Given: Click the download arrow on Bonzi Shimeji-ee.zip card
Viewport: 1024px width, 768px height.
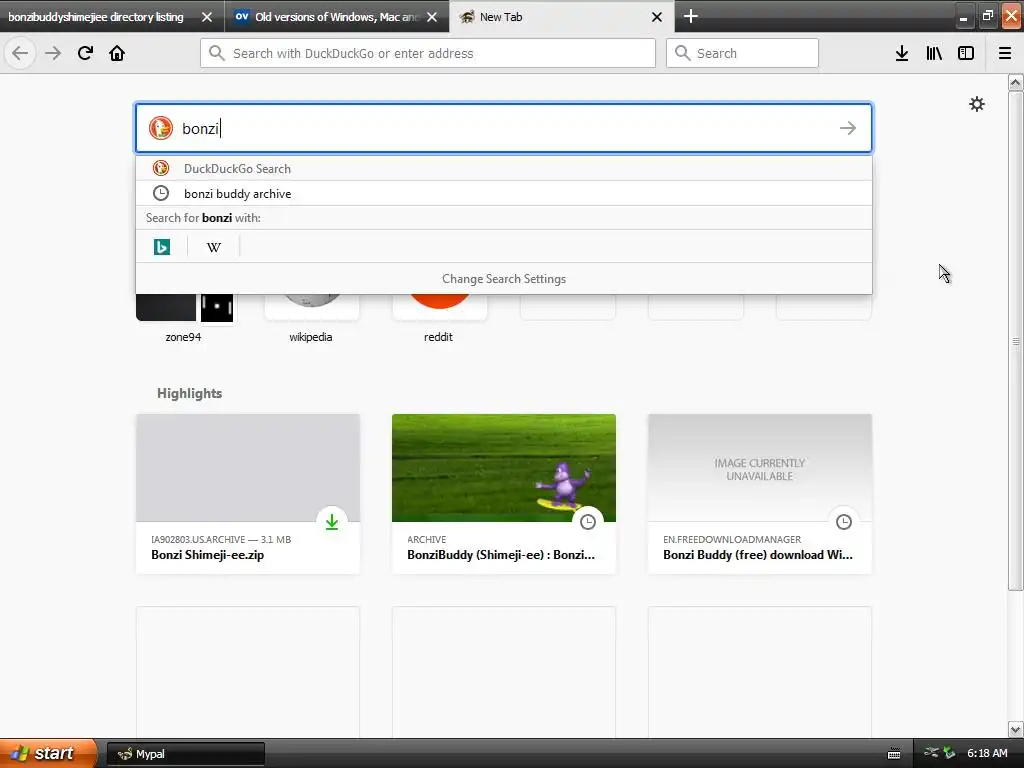Looking at the screenshot, I should click(332, 522).
